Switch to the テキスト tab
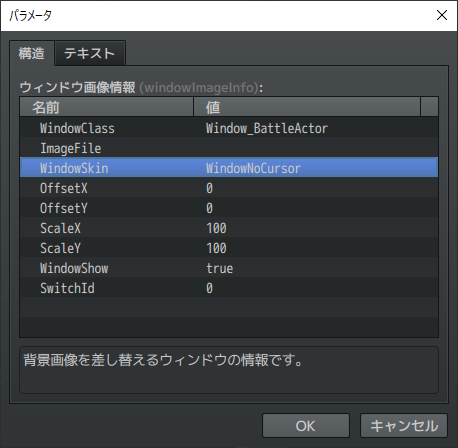The image size is (458, 448). 90,53
